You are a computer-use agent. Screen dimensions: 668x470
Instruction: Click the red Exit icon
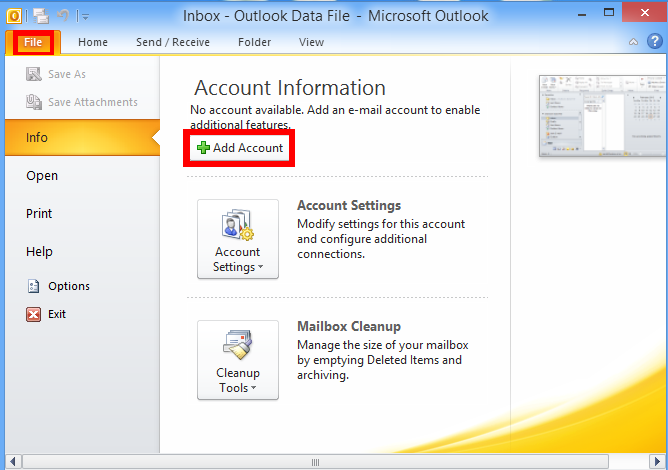(x=33, y=313)
